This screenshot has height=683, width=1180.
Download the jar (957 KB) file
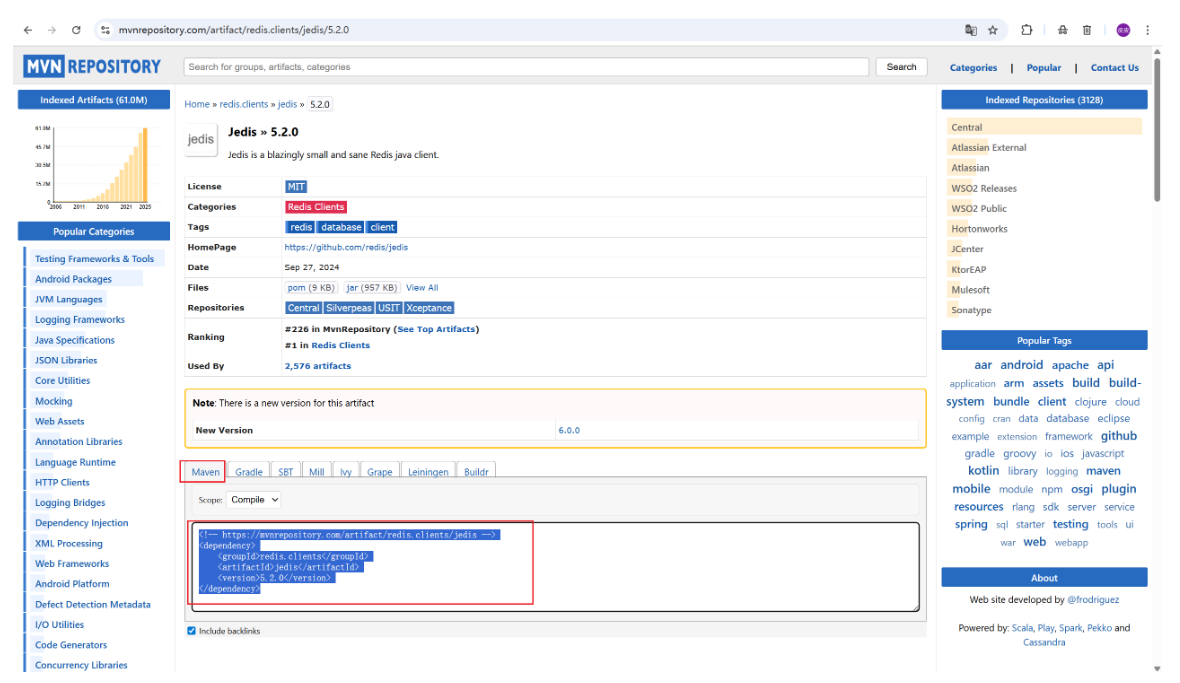(371, 287)
